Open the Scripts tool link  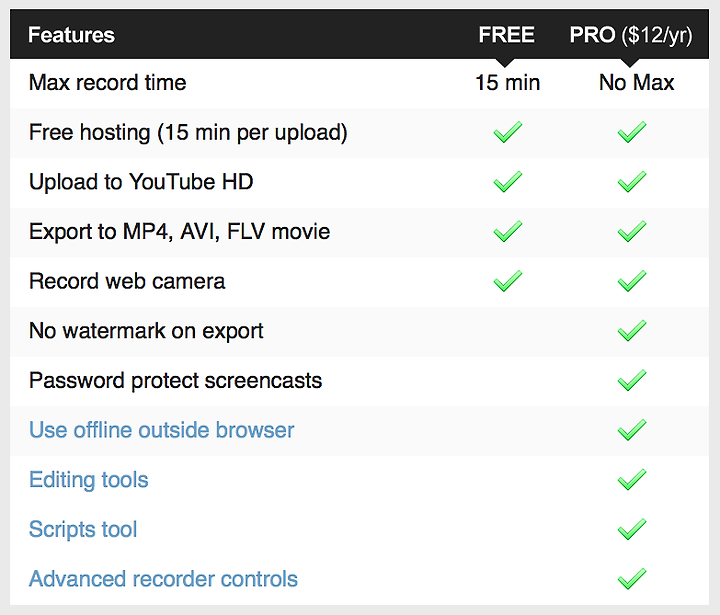pos(83,529)
